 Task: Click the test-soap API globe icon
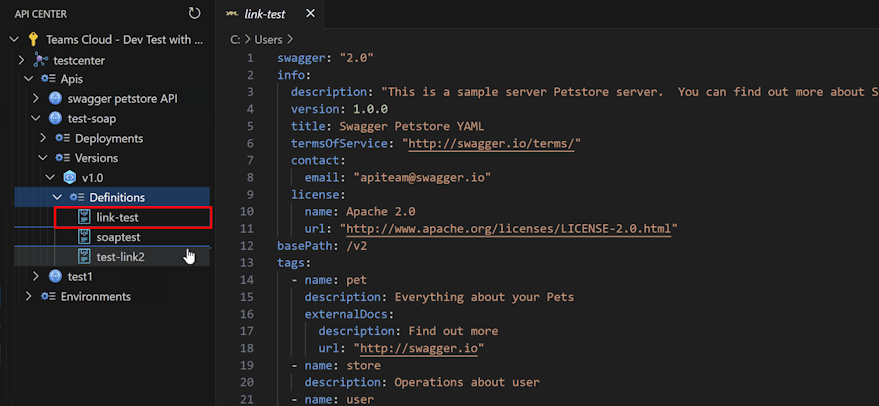pyautogui.click(x=55, y=118)
